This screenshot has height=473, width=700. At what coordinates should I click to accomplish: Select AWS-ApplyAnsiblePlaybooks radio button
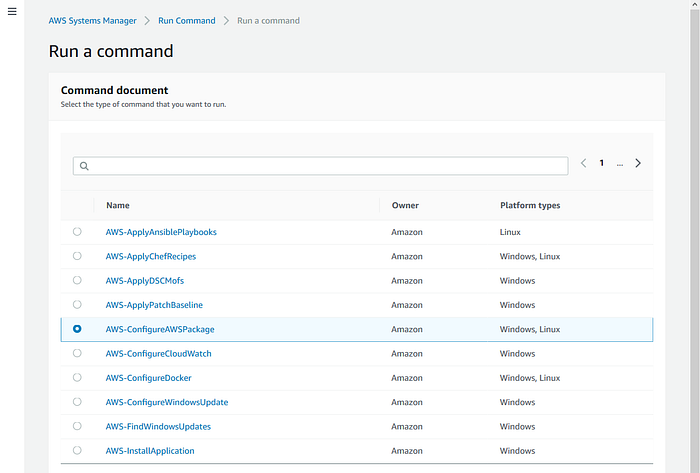[78, 231]
